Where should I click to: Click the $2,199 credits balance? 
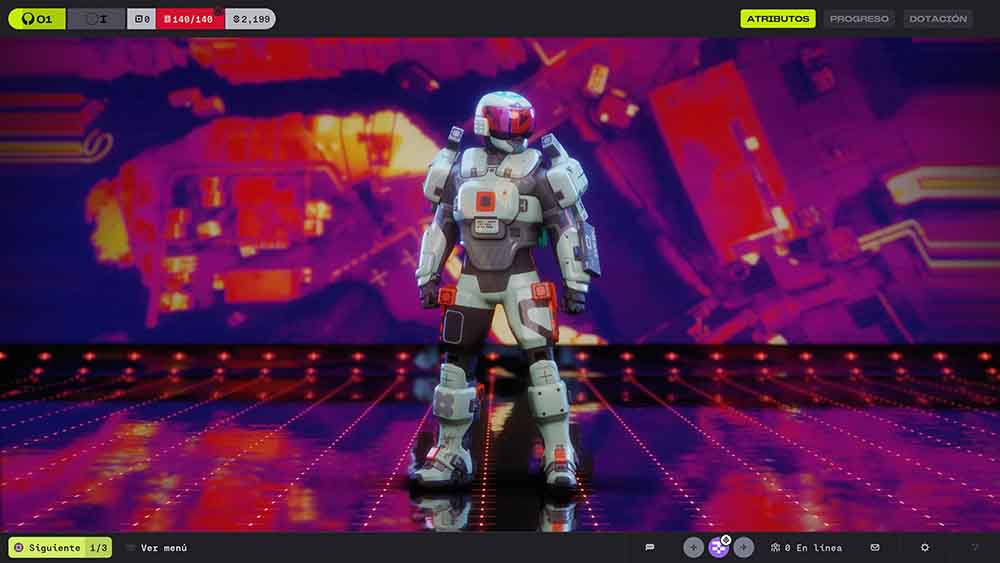coord(250,19)
